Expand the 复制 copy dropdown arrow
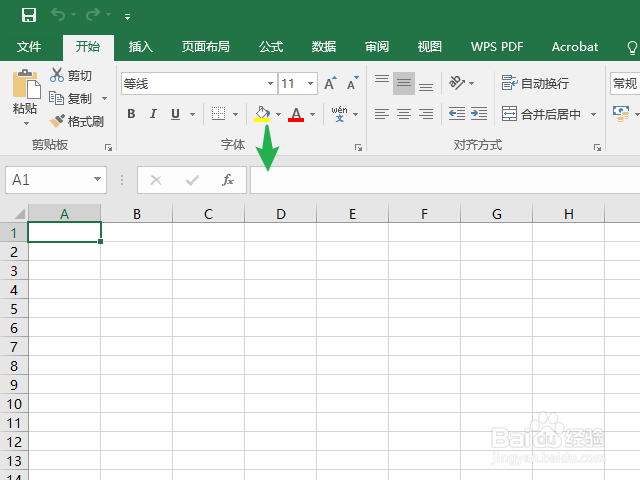The width and height of the screenshot is (640, 480). (104, 98)
